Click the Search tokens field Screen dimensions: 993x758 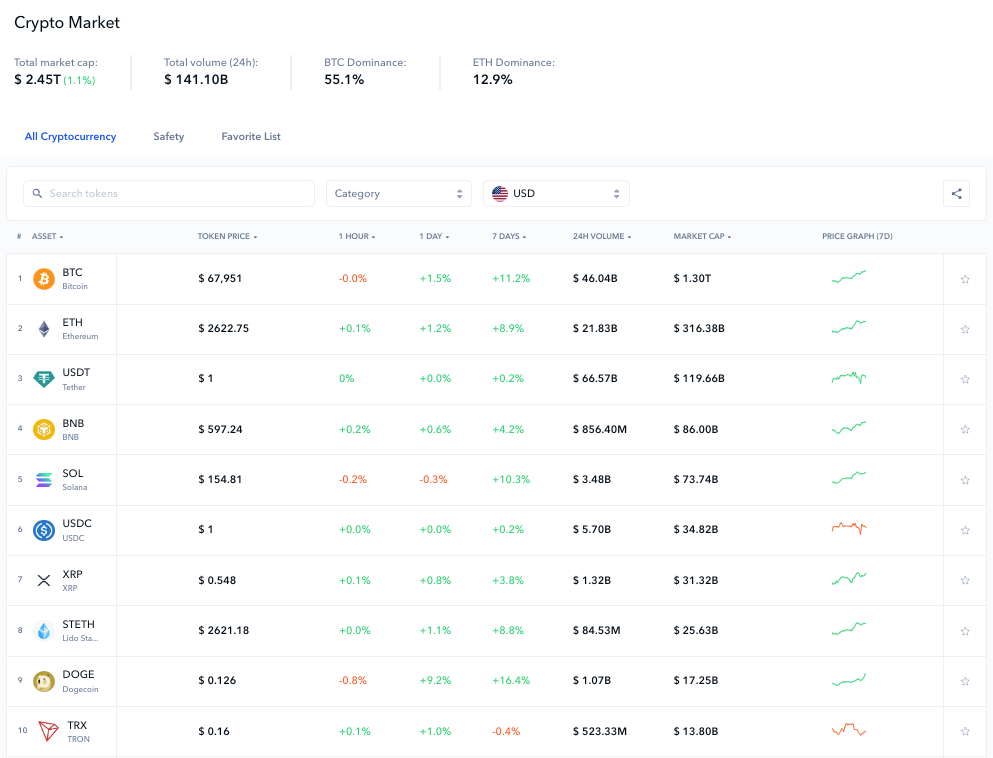(x=169, y=194)
